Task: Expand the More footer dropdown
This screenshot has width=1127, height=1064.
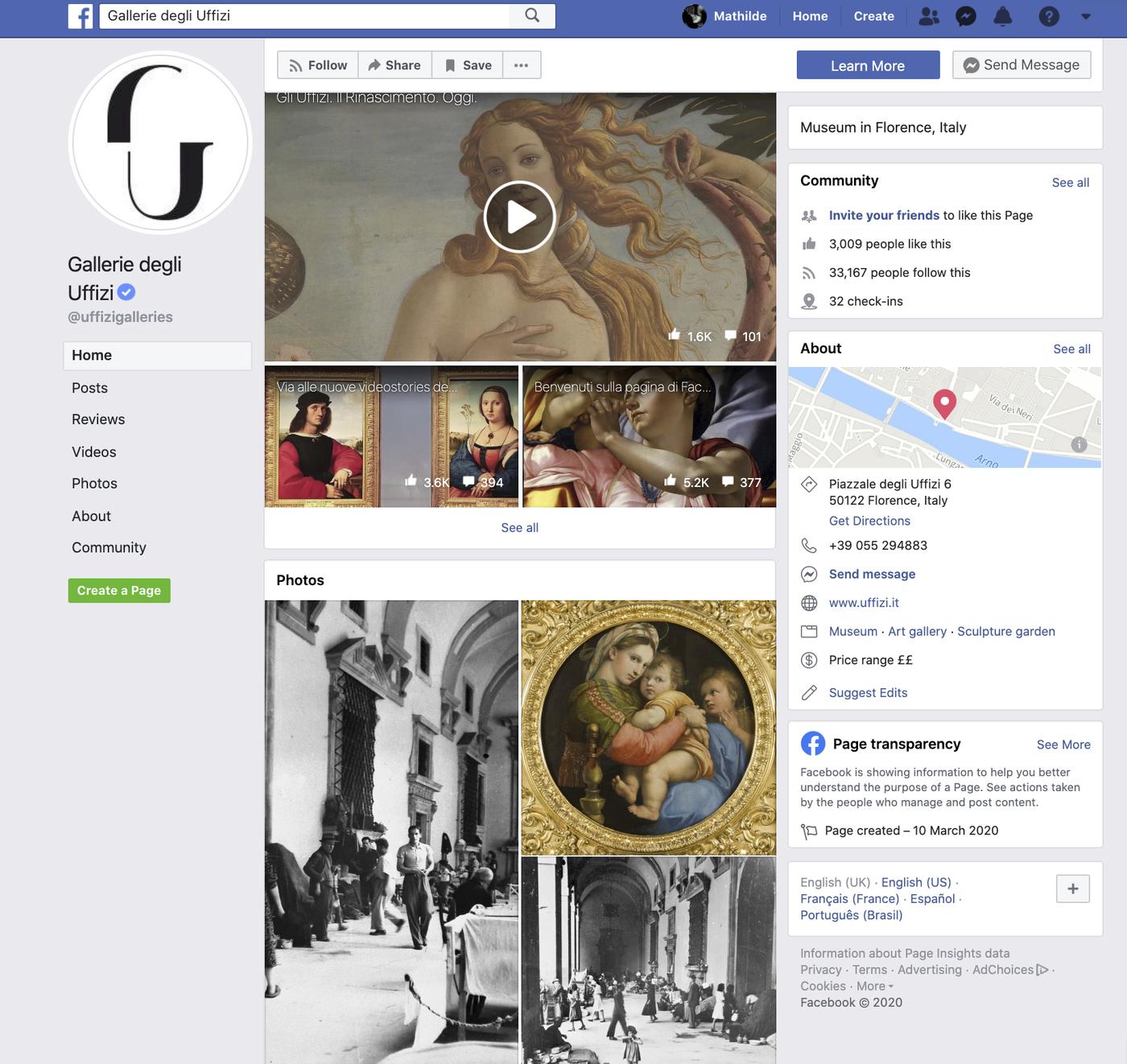Action: pyautogui.click(x=875, y=986)
